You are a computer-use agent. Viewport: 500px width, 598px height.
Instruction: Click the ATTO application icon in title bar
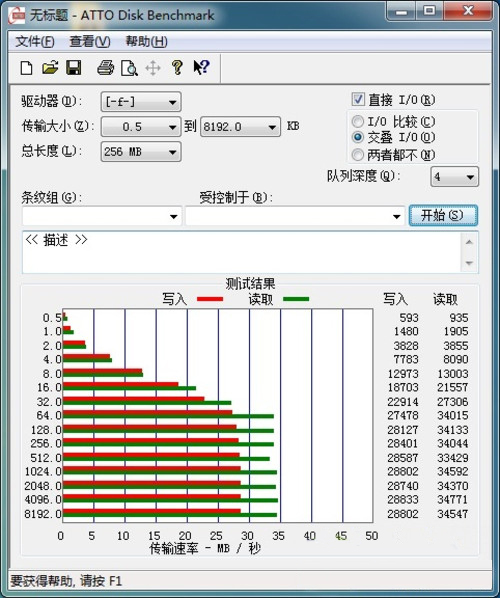17,15
